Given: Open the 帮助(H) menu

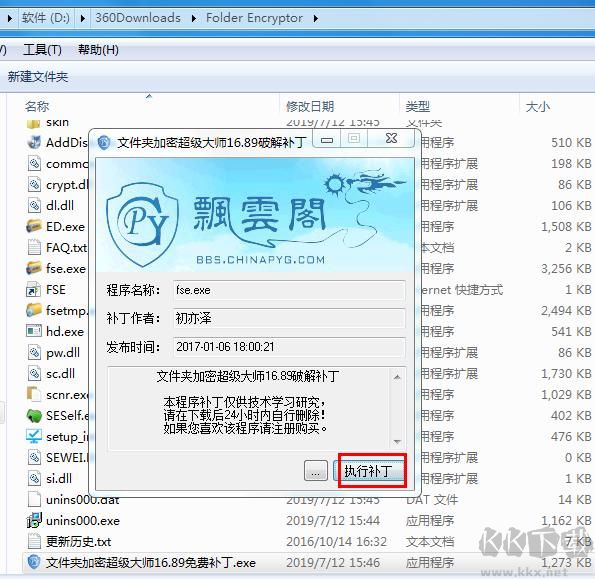Looking at the screenshot, I should click(98, 50).
